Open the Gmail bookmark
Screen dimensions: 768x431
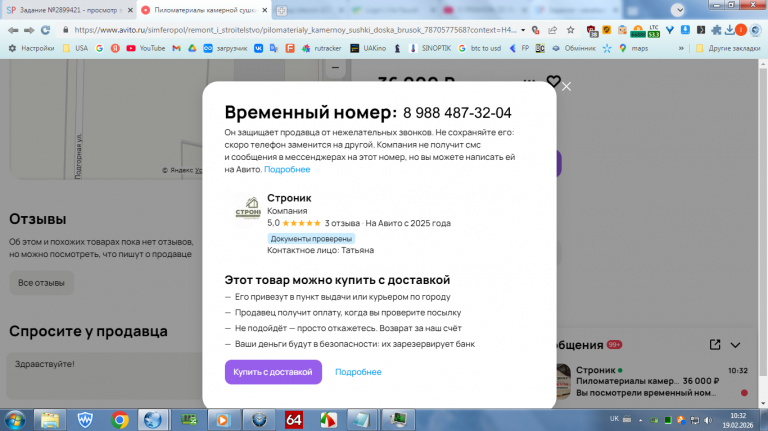(176, 48)
